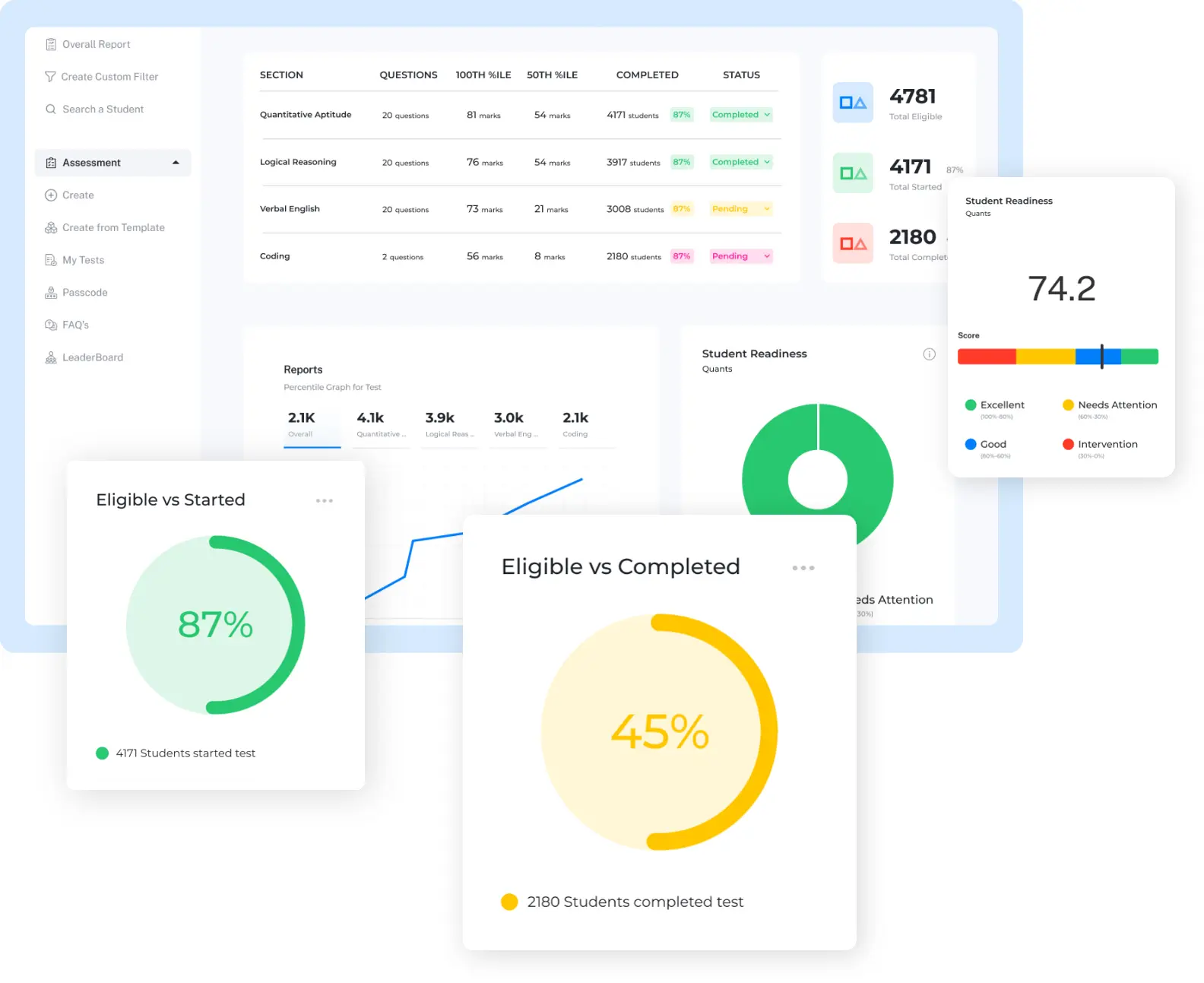This screenshot has width=1204, height=983.
Task: Open My Tests from the sidebar
Action: [x=83, y=260]
